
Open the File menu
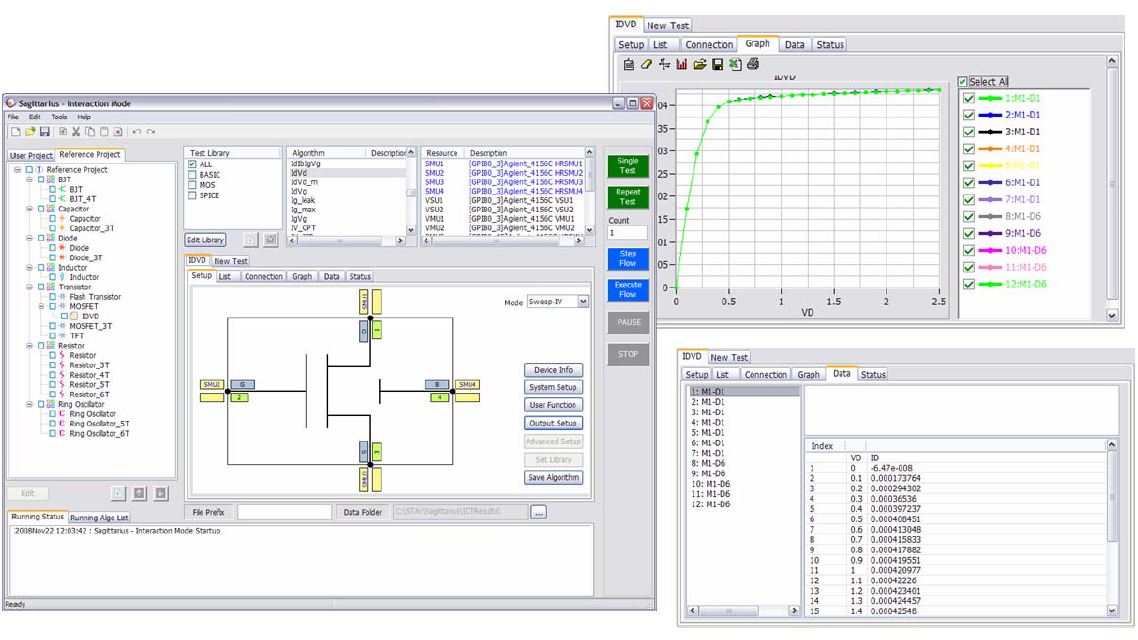coord(13,117)
